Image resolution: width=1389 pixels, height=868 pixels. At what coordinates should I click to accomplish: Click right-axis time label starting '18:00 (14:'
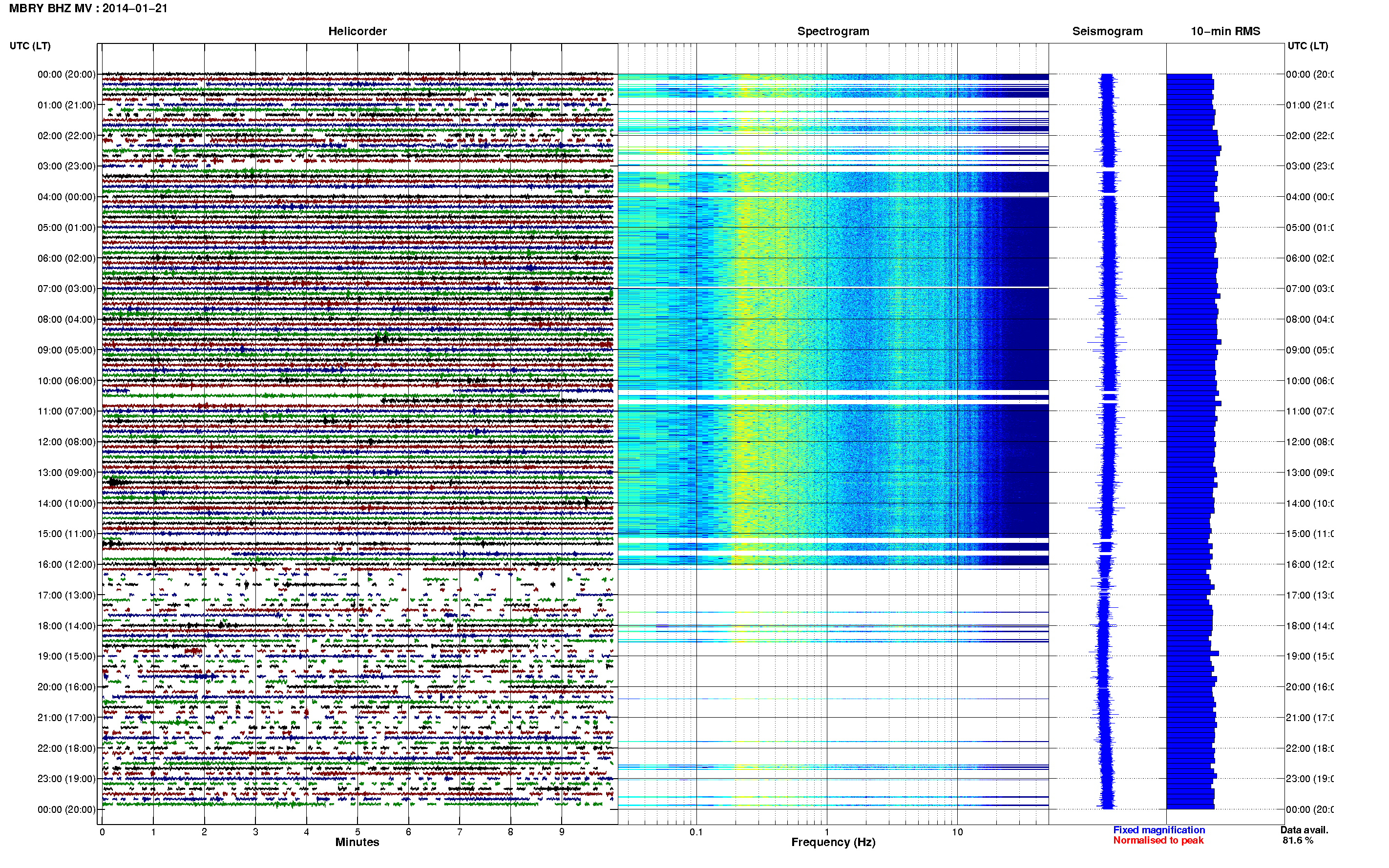tap(1310, 626)
